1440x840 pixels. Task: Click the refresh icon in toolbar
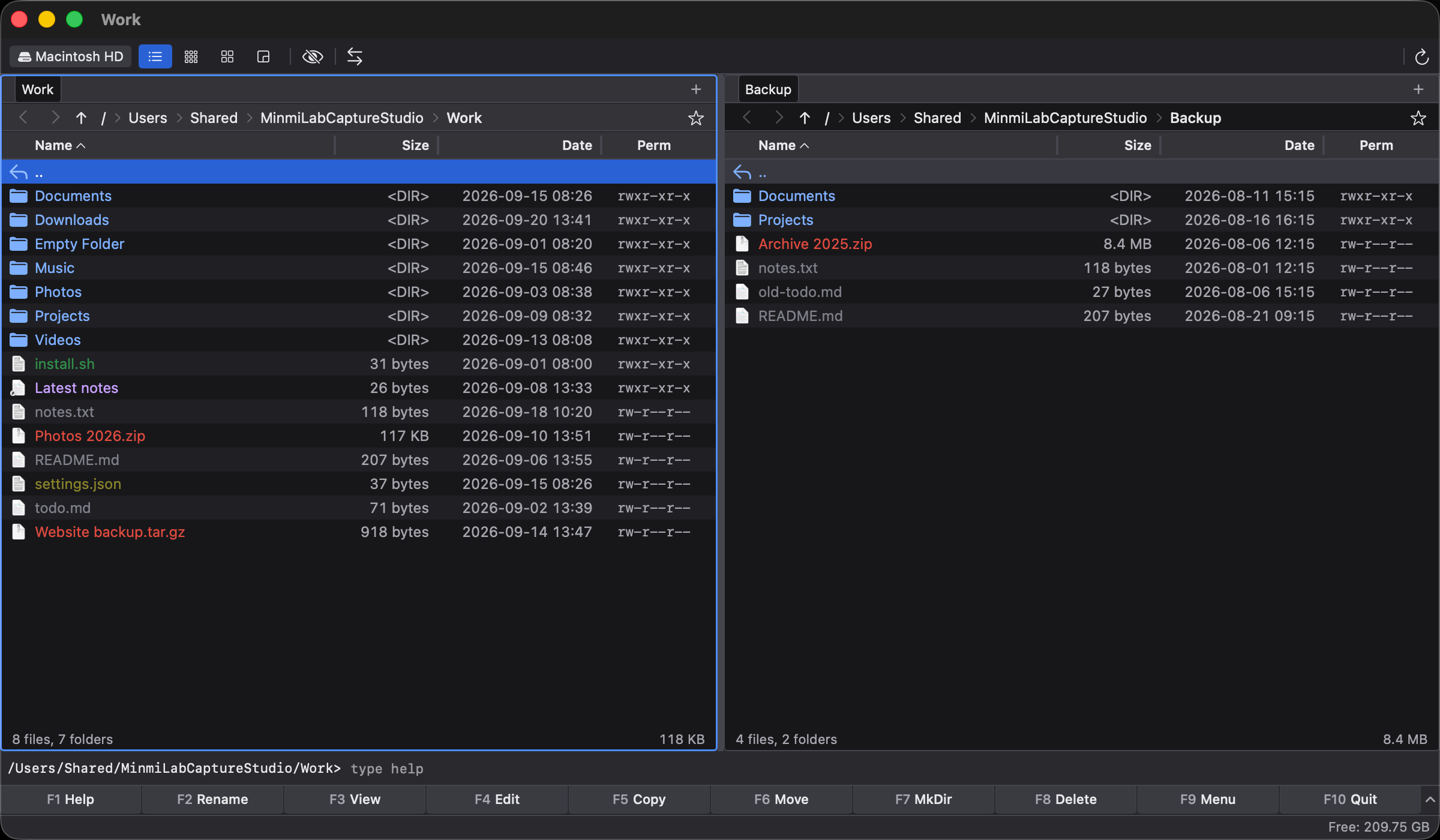point(1421,57)
